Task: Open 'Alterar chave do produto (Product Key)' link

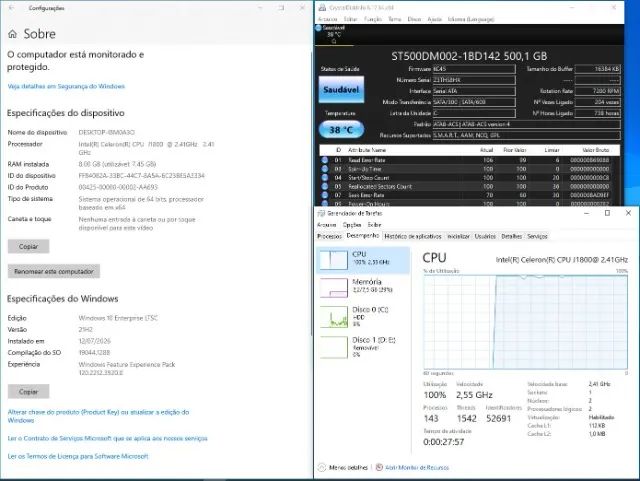Action: pos(98,416)
